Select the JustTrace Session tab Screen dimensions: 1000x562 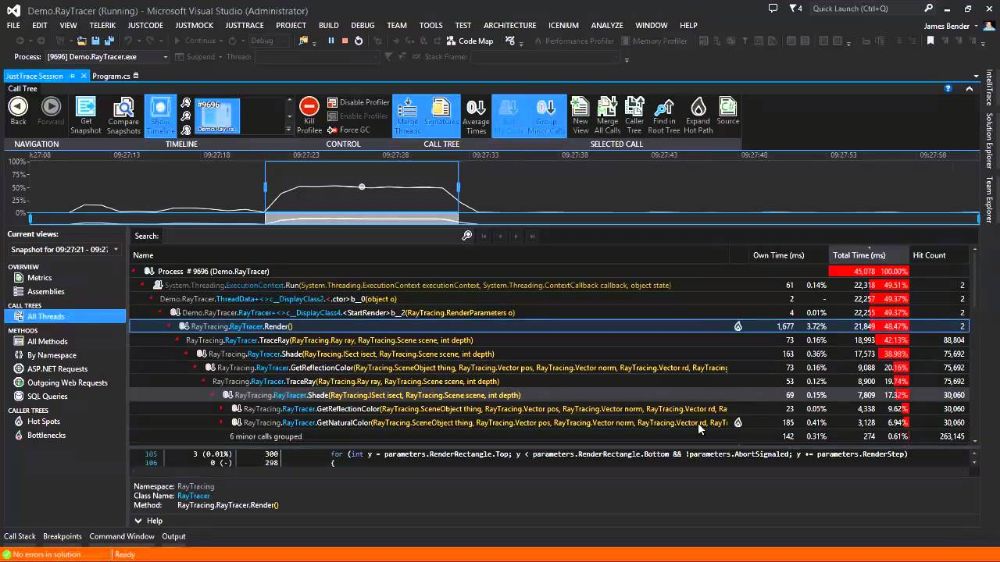point(34,76)
